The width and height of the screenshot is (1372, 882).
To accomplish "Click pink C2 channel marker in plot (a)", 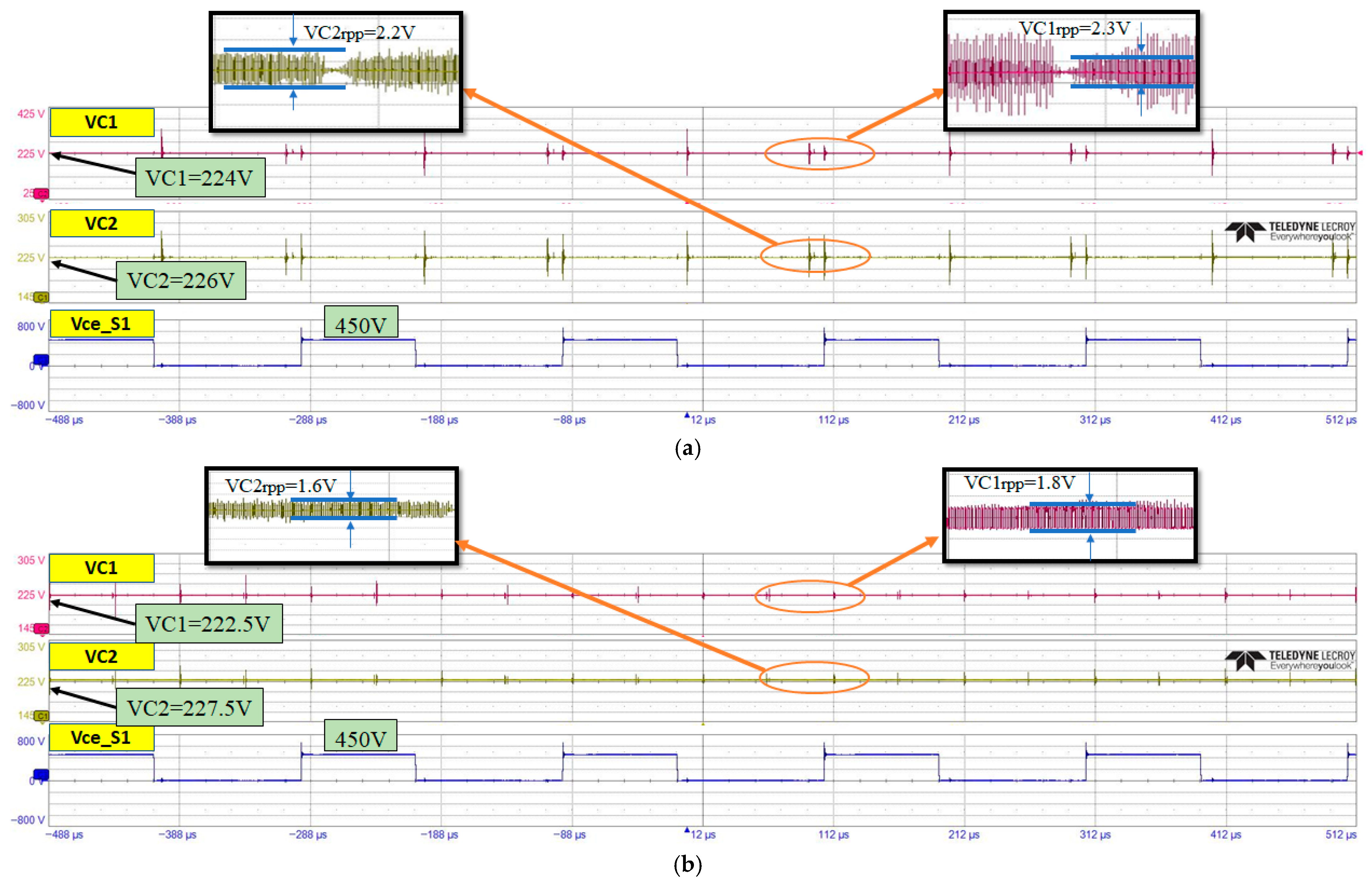I will pos(41,194).
